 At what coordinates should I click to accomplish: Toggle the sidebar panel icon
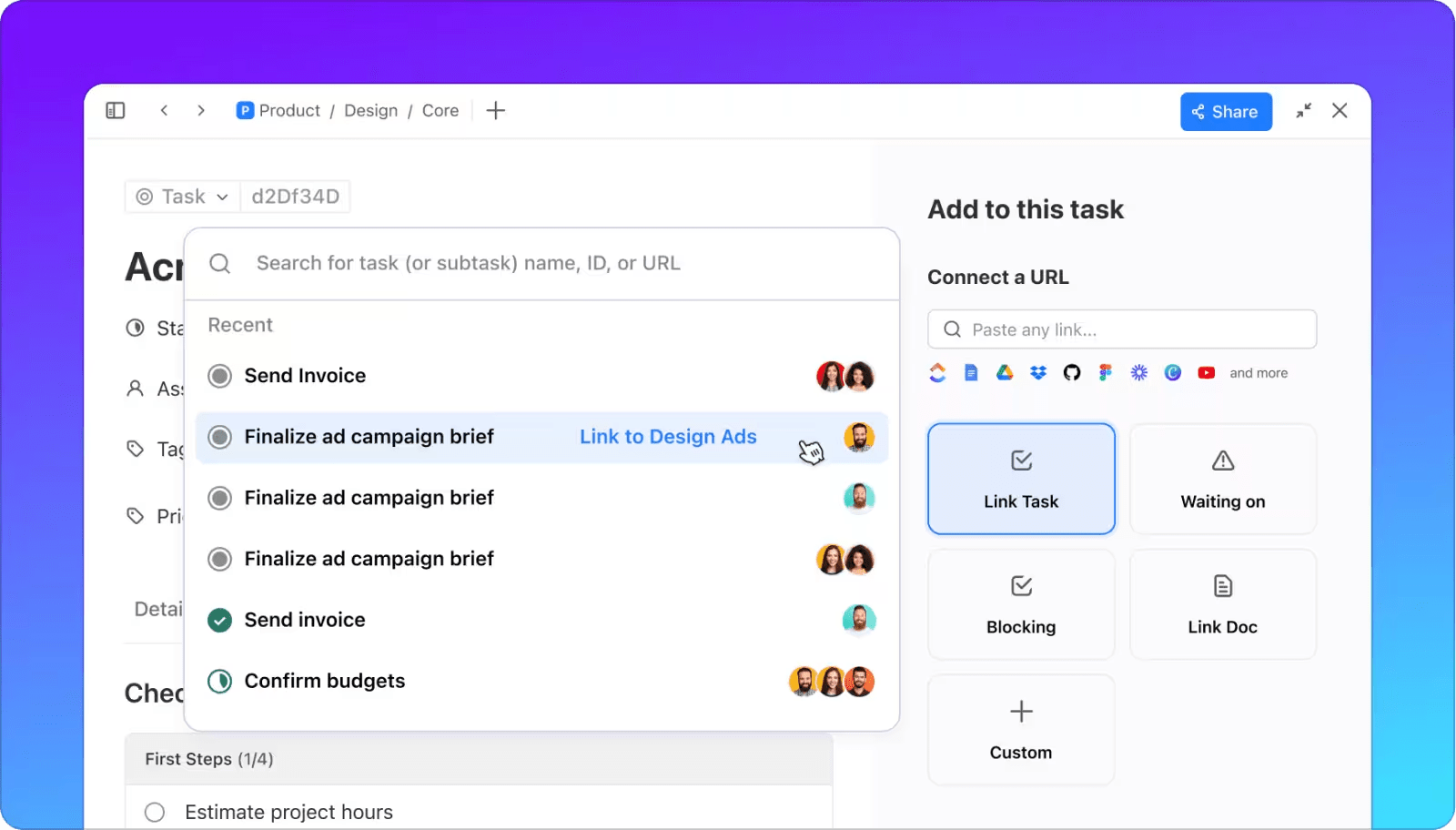point(115,110)
